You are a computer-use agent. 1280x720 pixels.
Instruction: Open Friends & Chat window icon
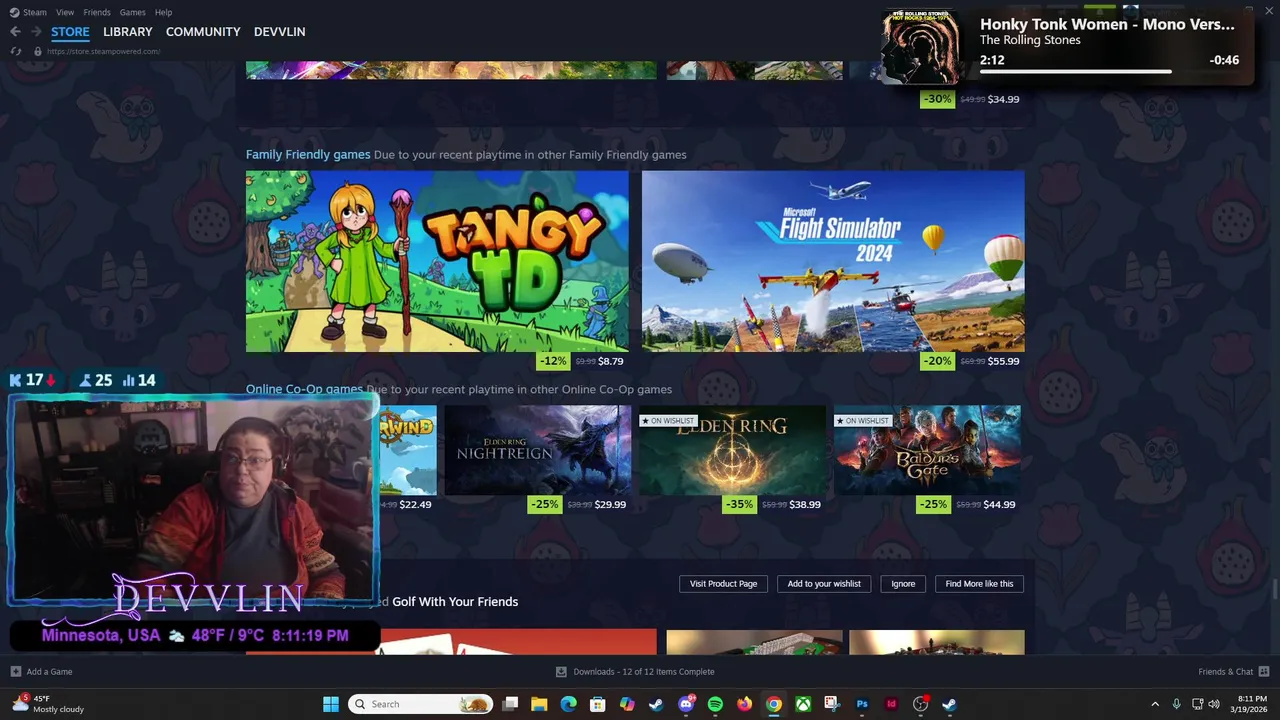(1264, 672)
